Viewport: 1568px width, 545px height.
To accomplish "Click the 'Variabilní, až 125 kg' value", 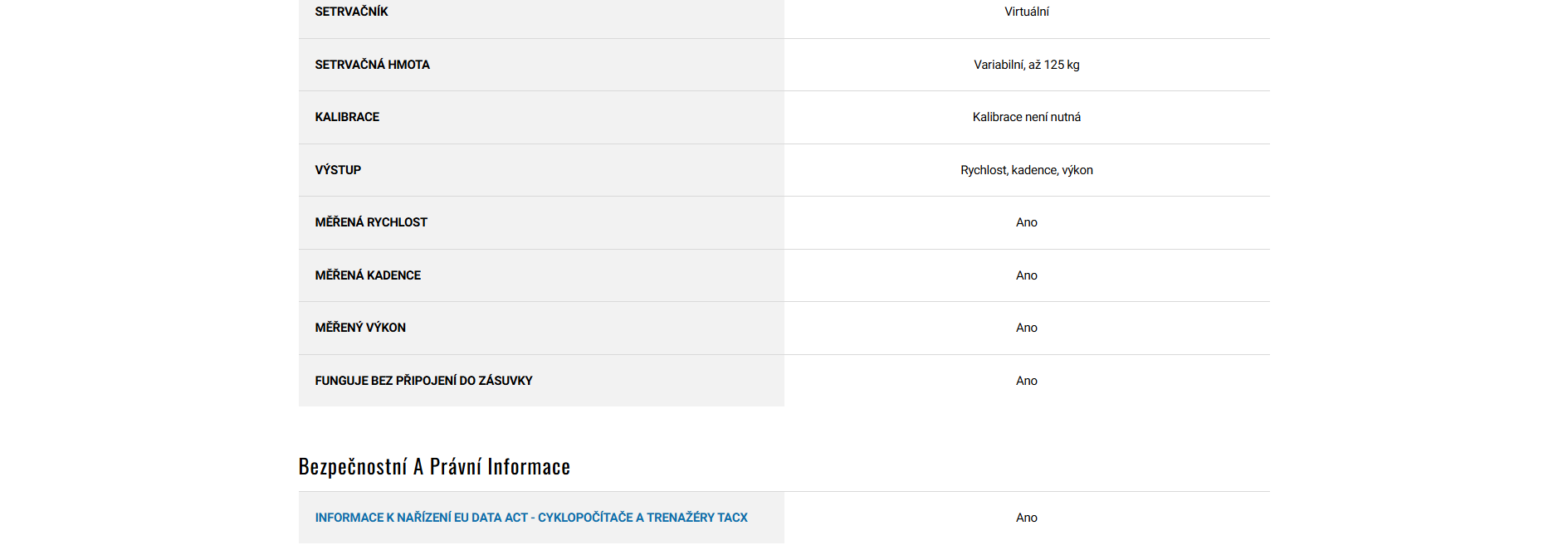I will tap(1026, 65).
